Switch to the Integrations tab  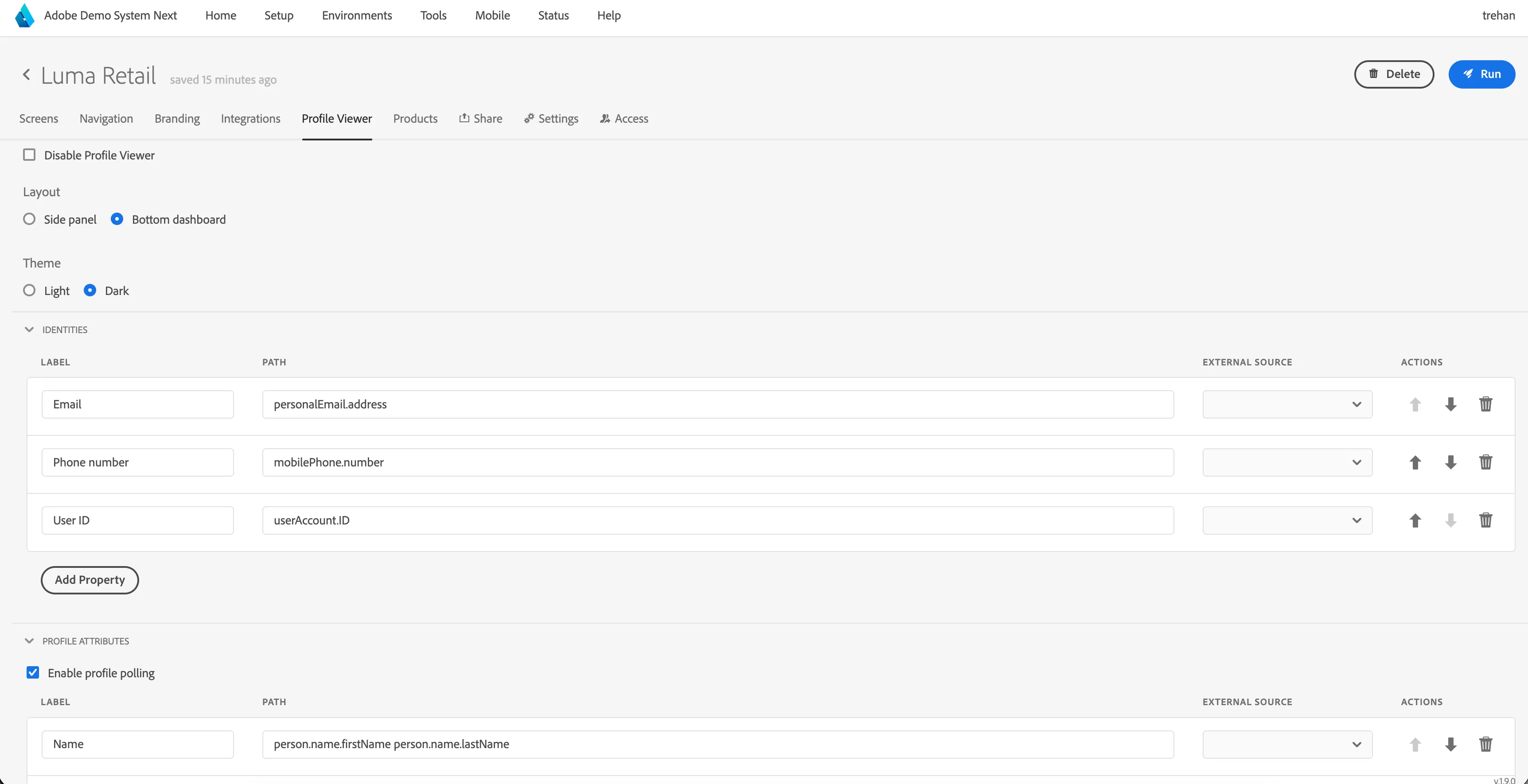(x=250, y=119)
